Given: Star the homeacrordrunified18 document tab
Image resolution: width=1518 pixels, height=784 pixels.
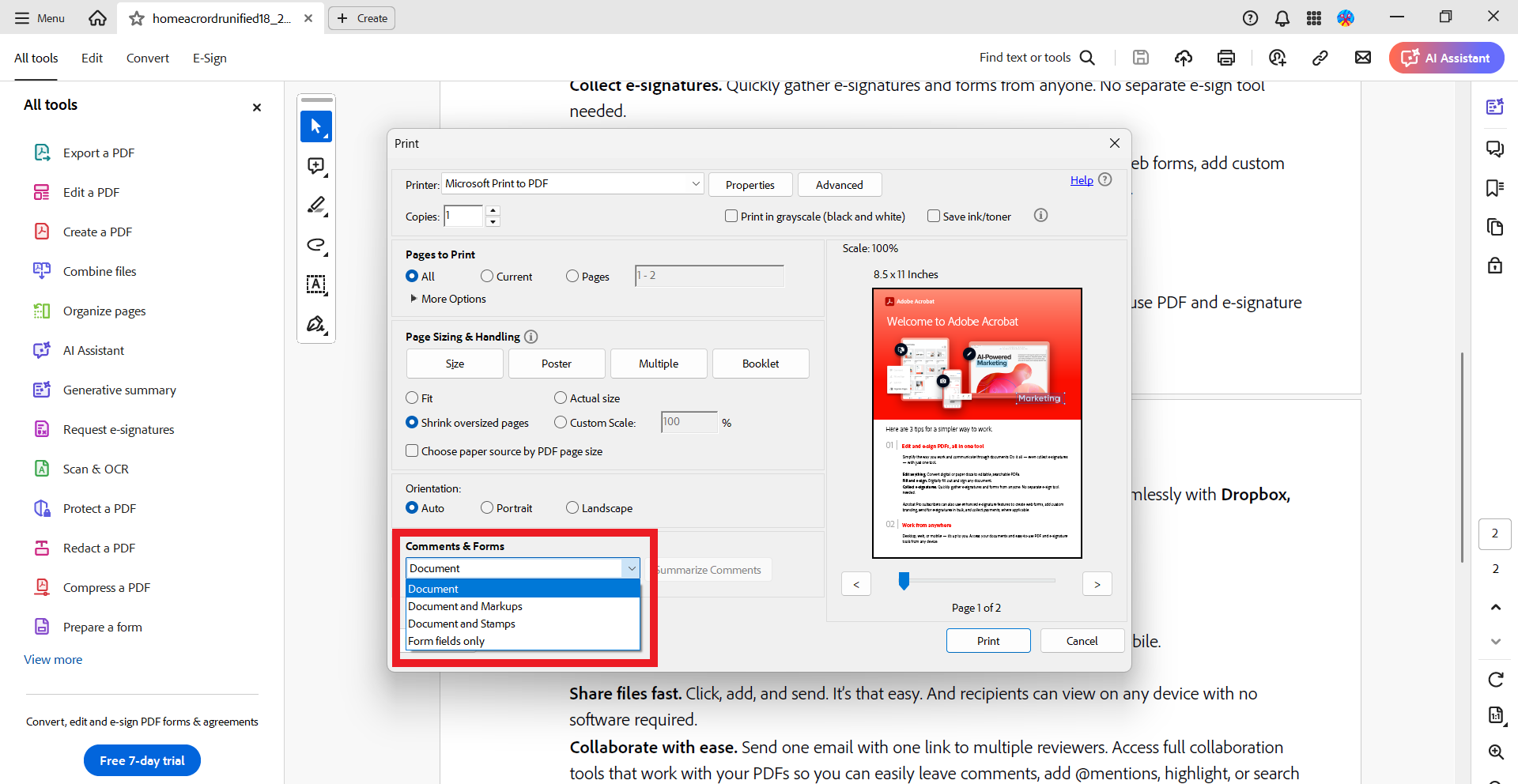Looking at the screenshot, I should [x=137, y=18].
